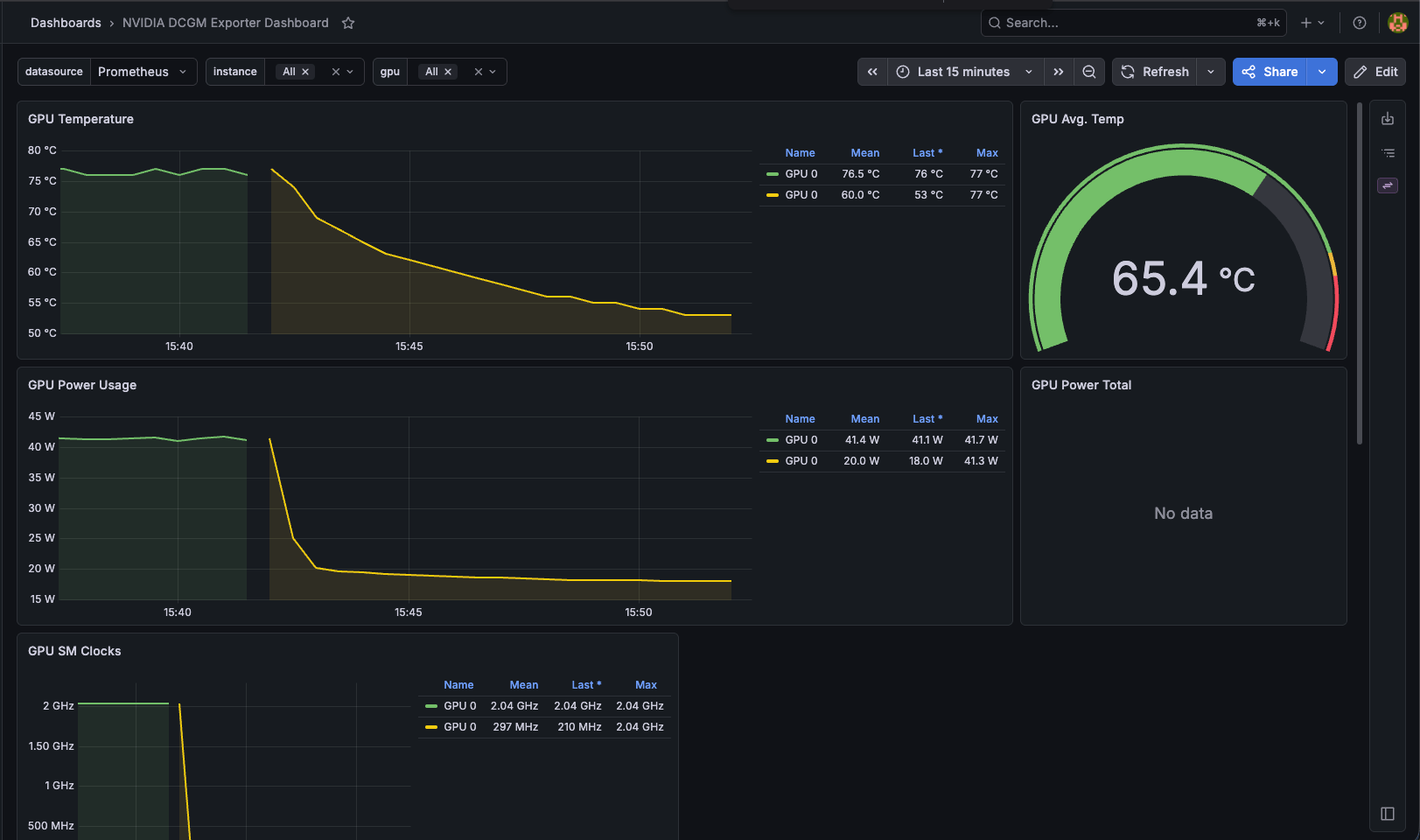Screen dimensions: 1420x840
Task: Remove the All tag from gpu filter
Action: pyautogui.click(x=448, y=72)
